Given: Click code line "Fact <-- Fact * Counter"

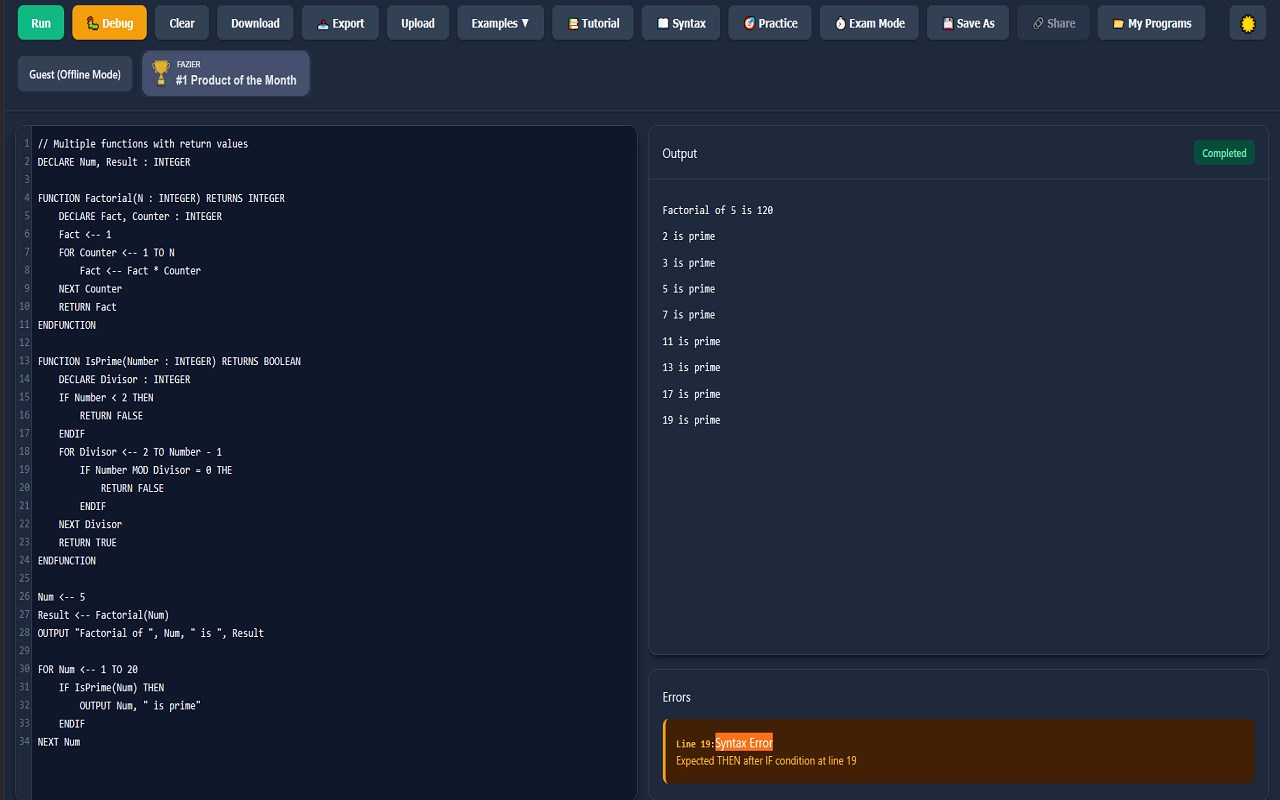Looking at the screenshot, I should pos(140,271).
